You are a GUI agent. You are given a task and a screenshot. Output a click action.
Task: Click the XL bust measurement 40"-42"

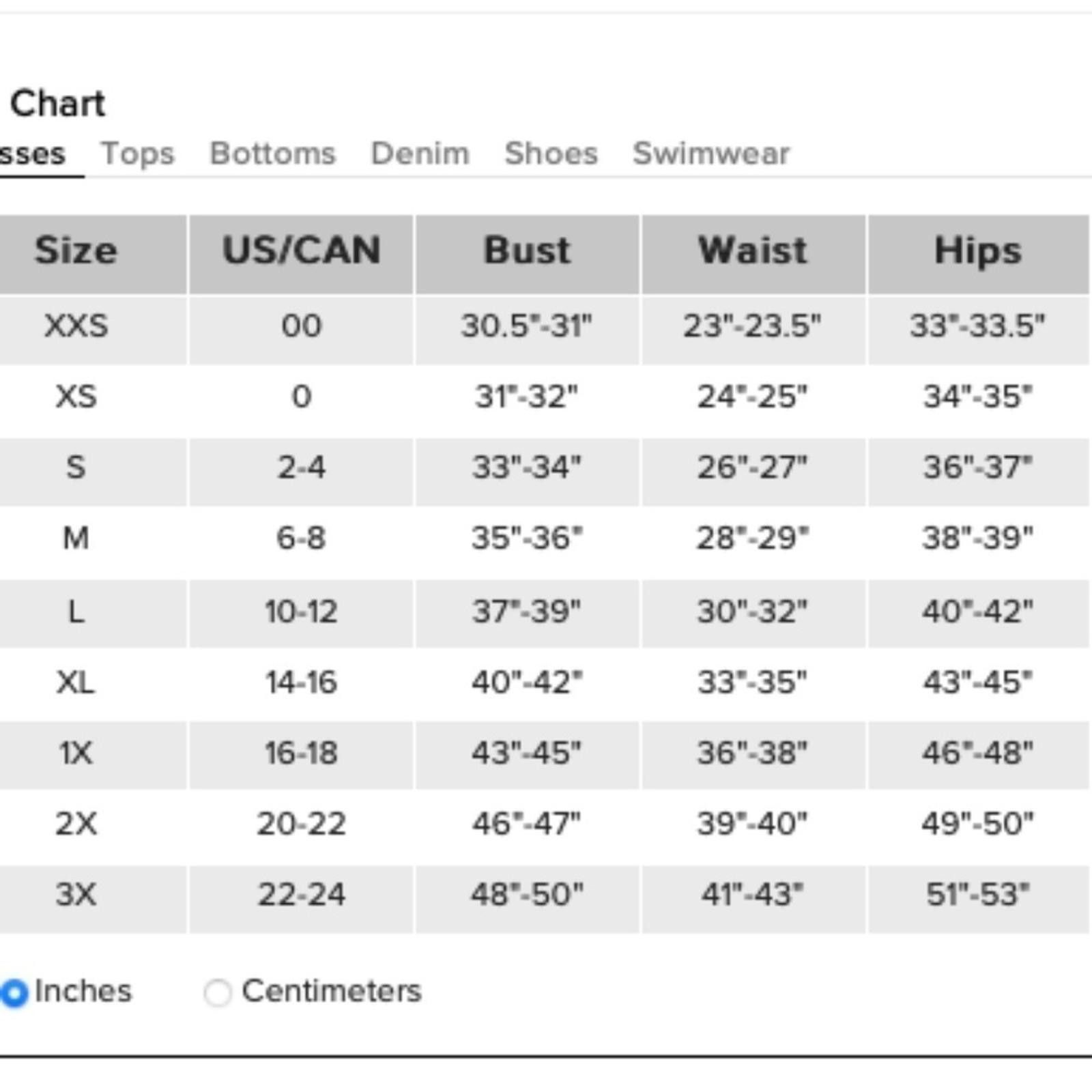(527, 682)
